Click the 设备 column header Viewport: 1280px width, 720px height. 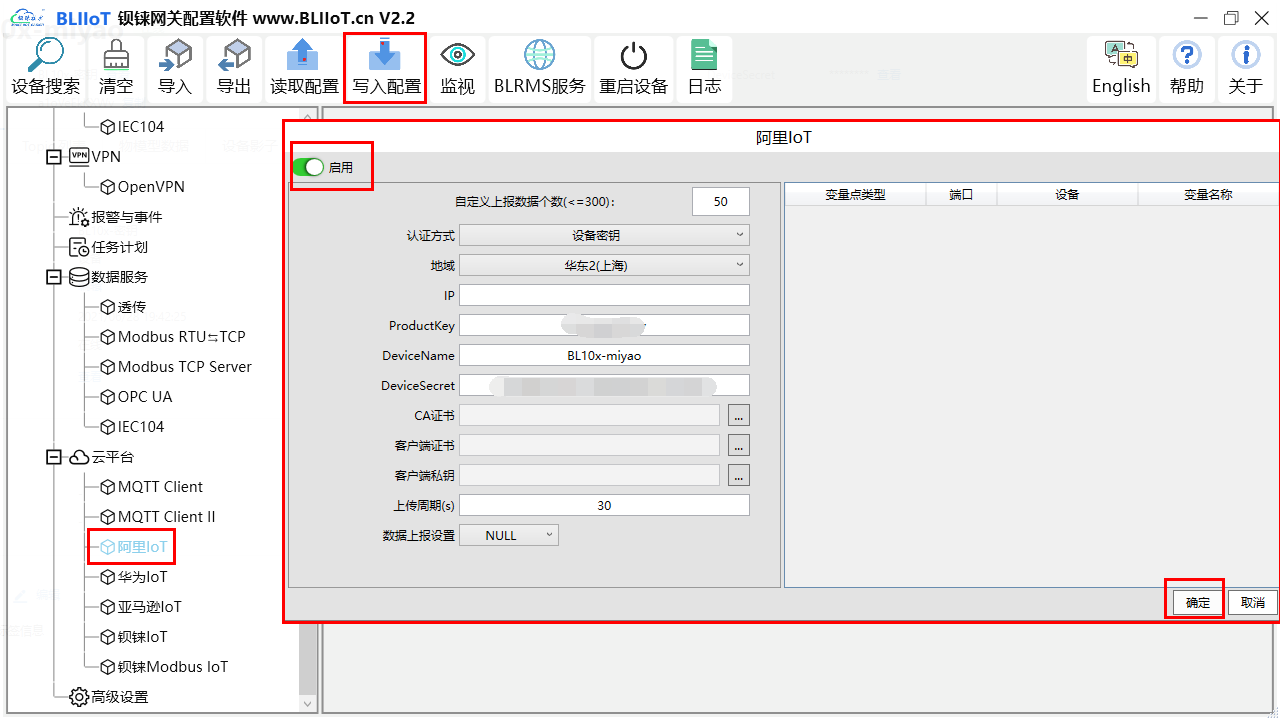[1067, 195]
